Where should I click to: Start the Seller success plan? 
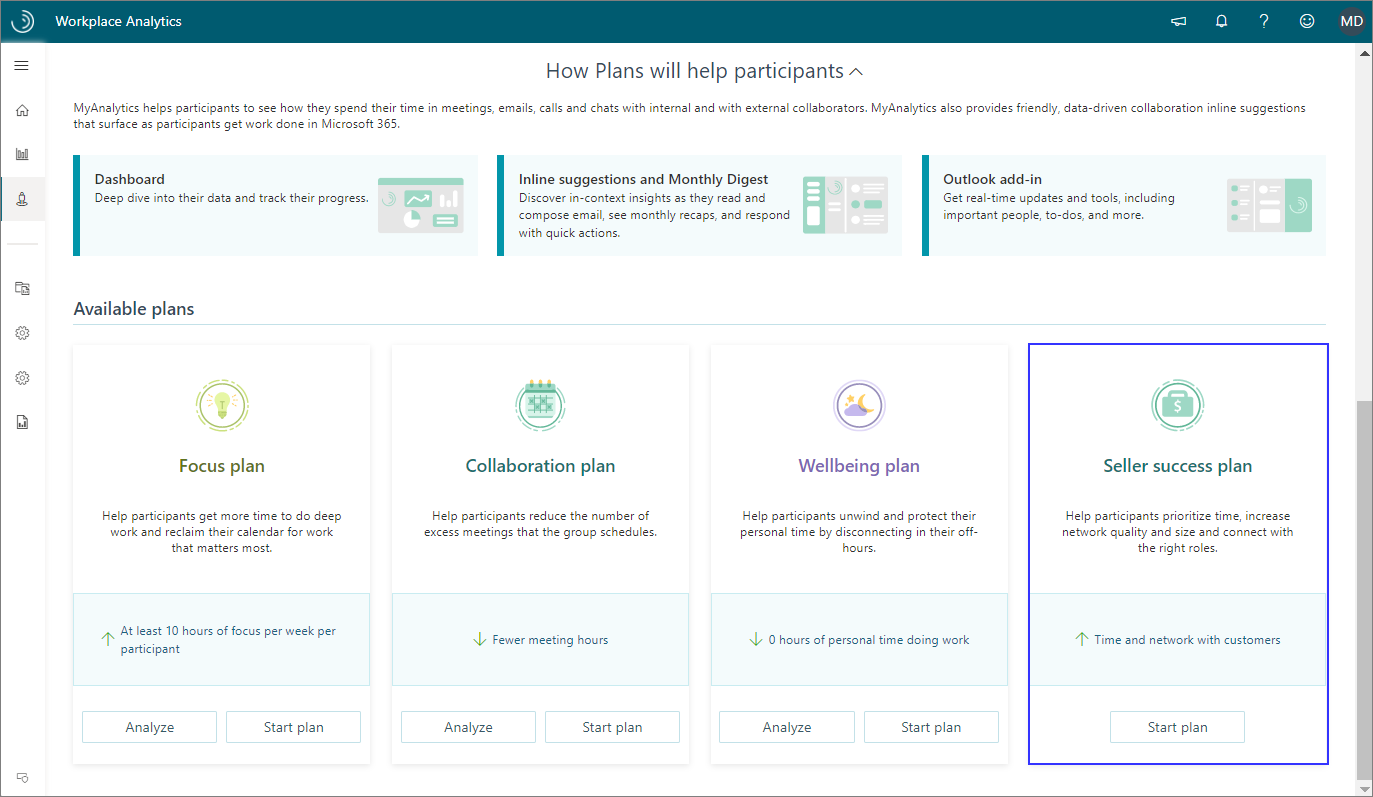(1178, 727)
